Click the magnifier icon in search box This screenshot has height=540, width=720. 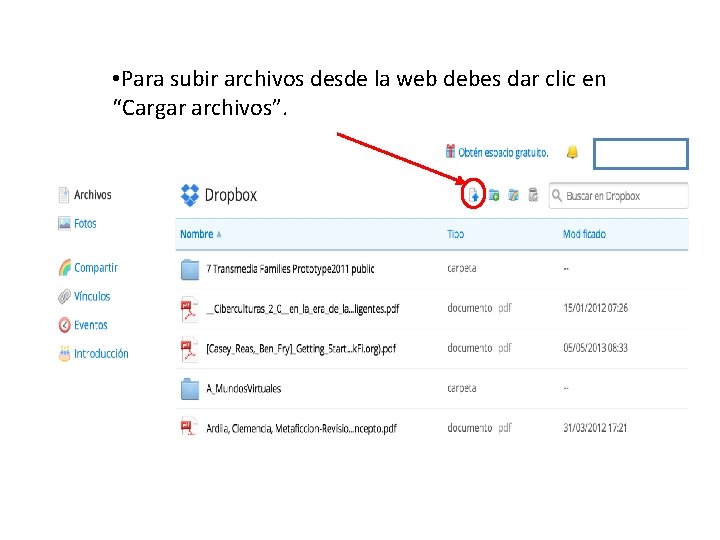tap(557, 196)
